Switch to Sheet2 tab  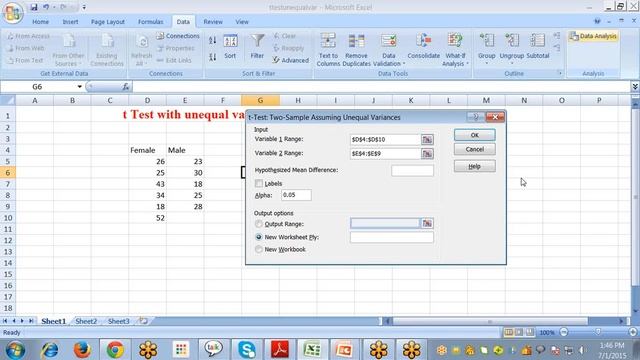(86, 321)
